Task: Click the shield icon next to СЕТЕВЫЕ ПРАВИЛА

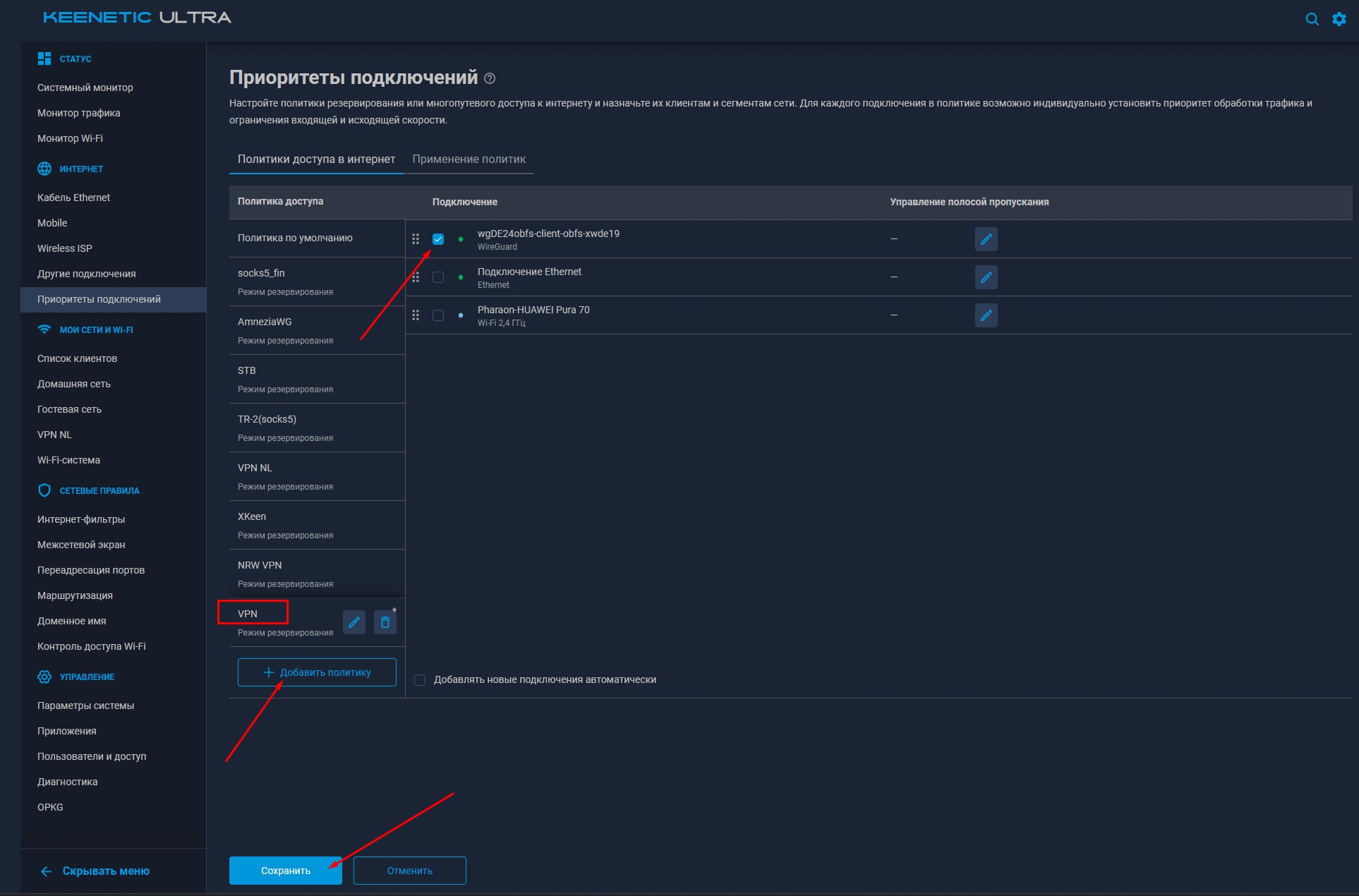Action: point(44,490)
